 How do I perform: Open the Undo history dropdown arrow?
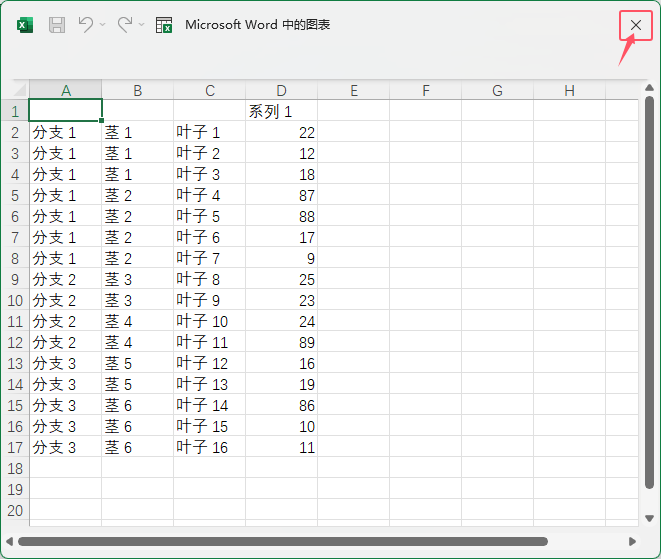click(102, 25)
